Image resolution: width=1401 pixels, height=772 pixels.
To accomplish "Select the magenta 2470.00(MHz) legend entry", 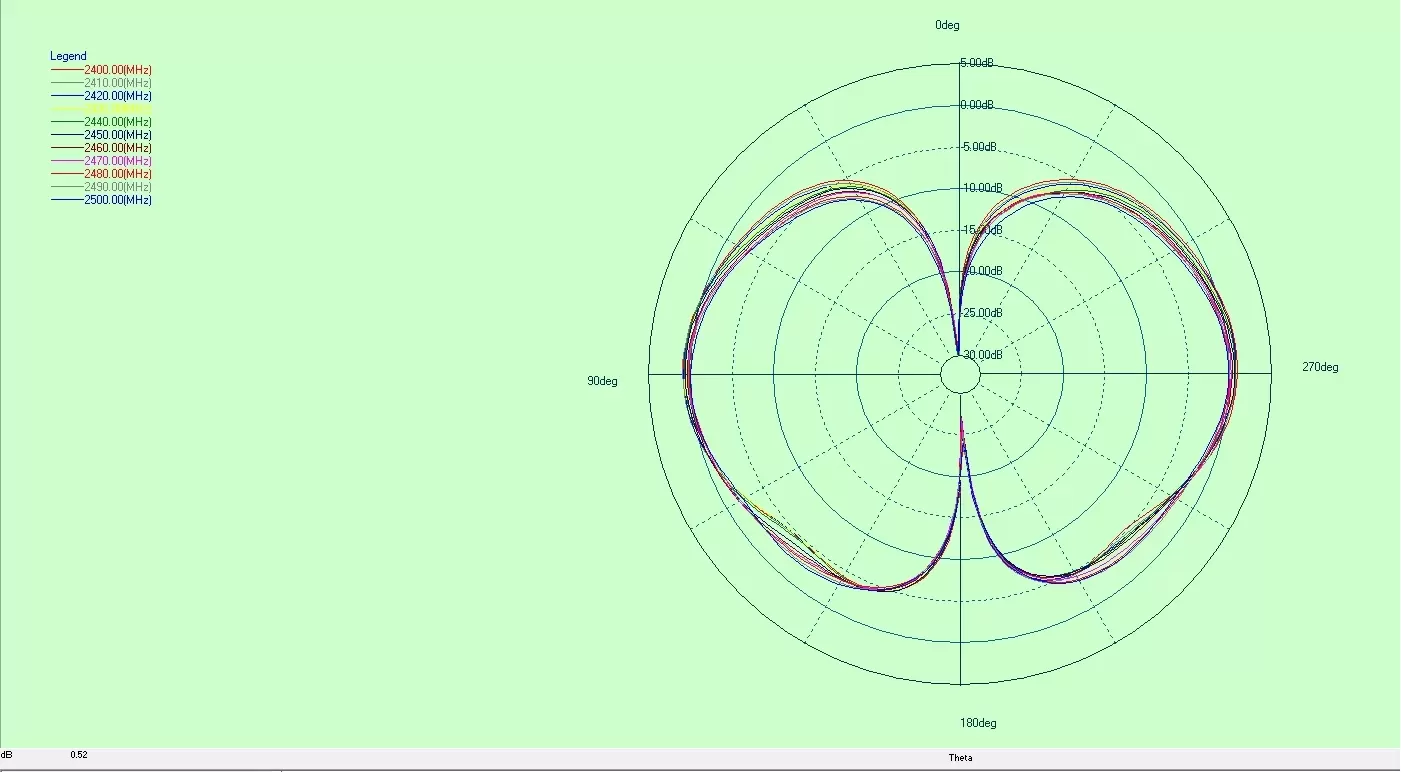I will coord(117,161).
